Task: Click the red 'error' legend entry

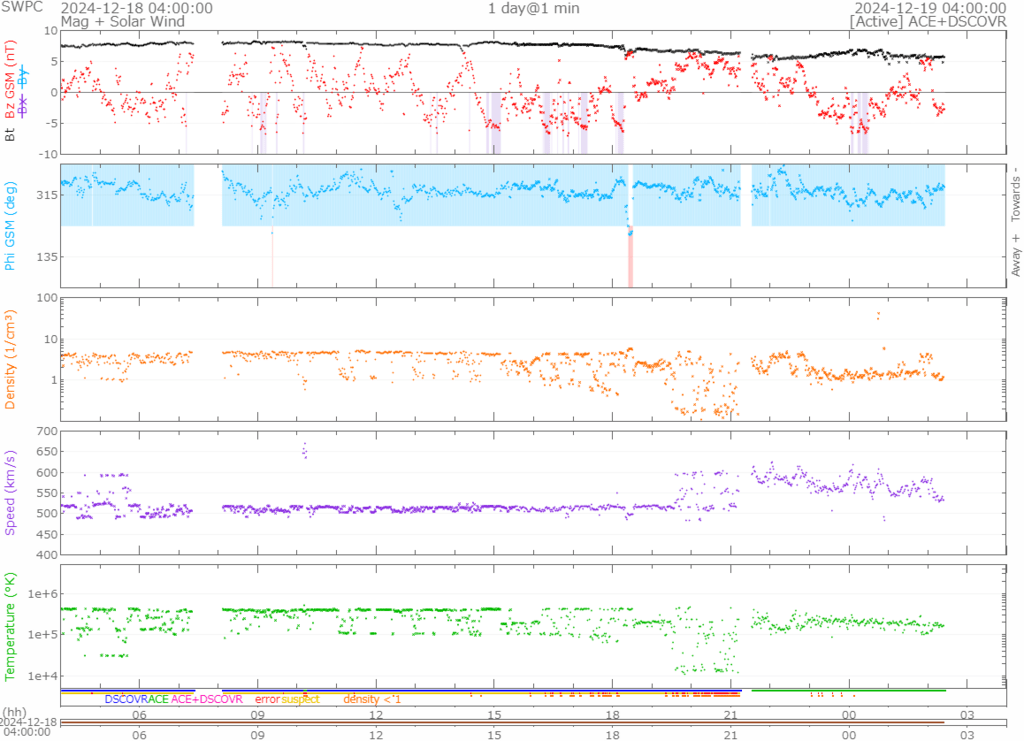Action: [267, 699]
